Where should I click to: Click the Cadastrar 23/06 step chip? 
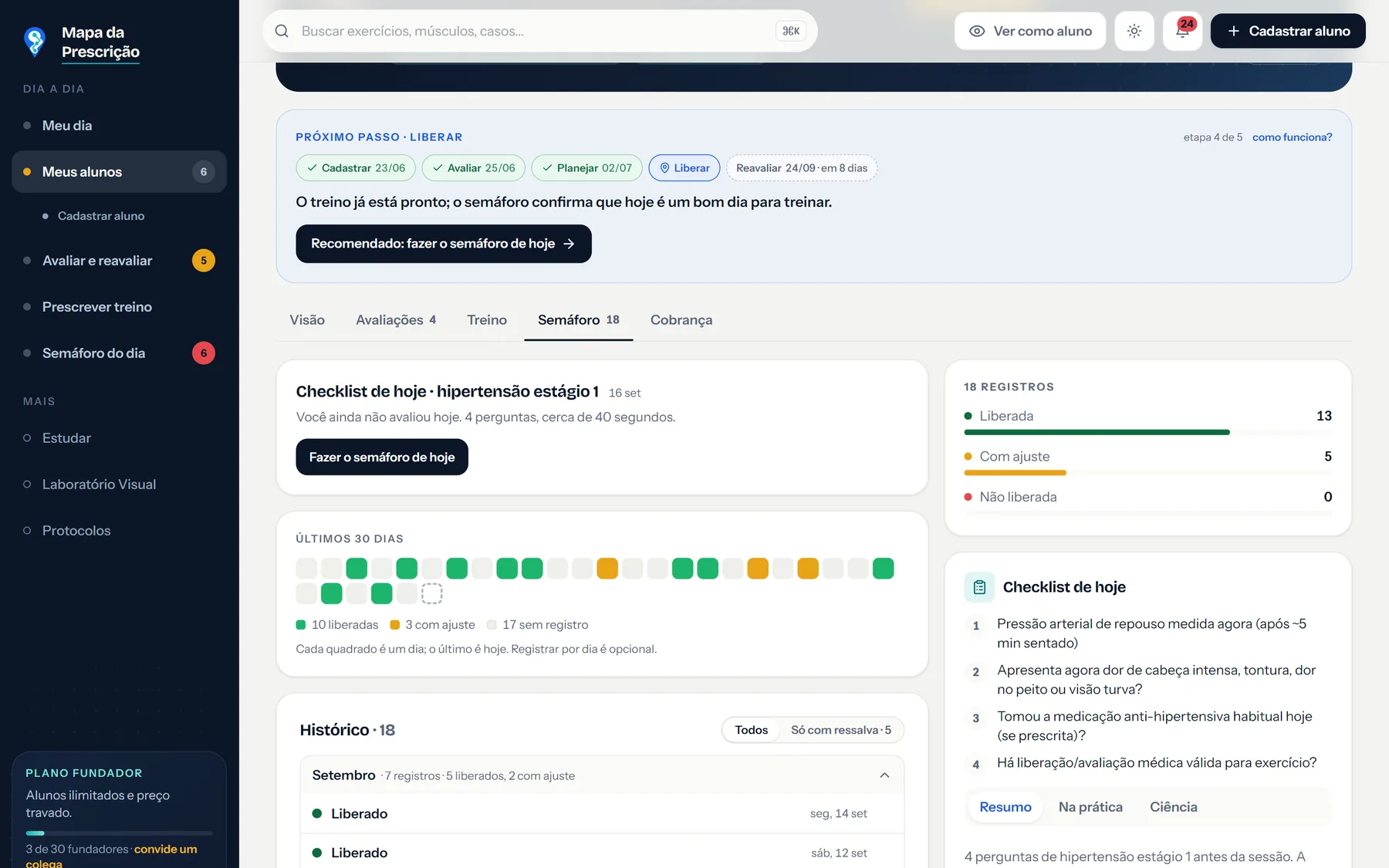pyautogui.click(x=356, y=168)
